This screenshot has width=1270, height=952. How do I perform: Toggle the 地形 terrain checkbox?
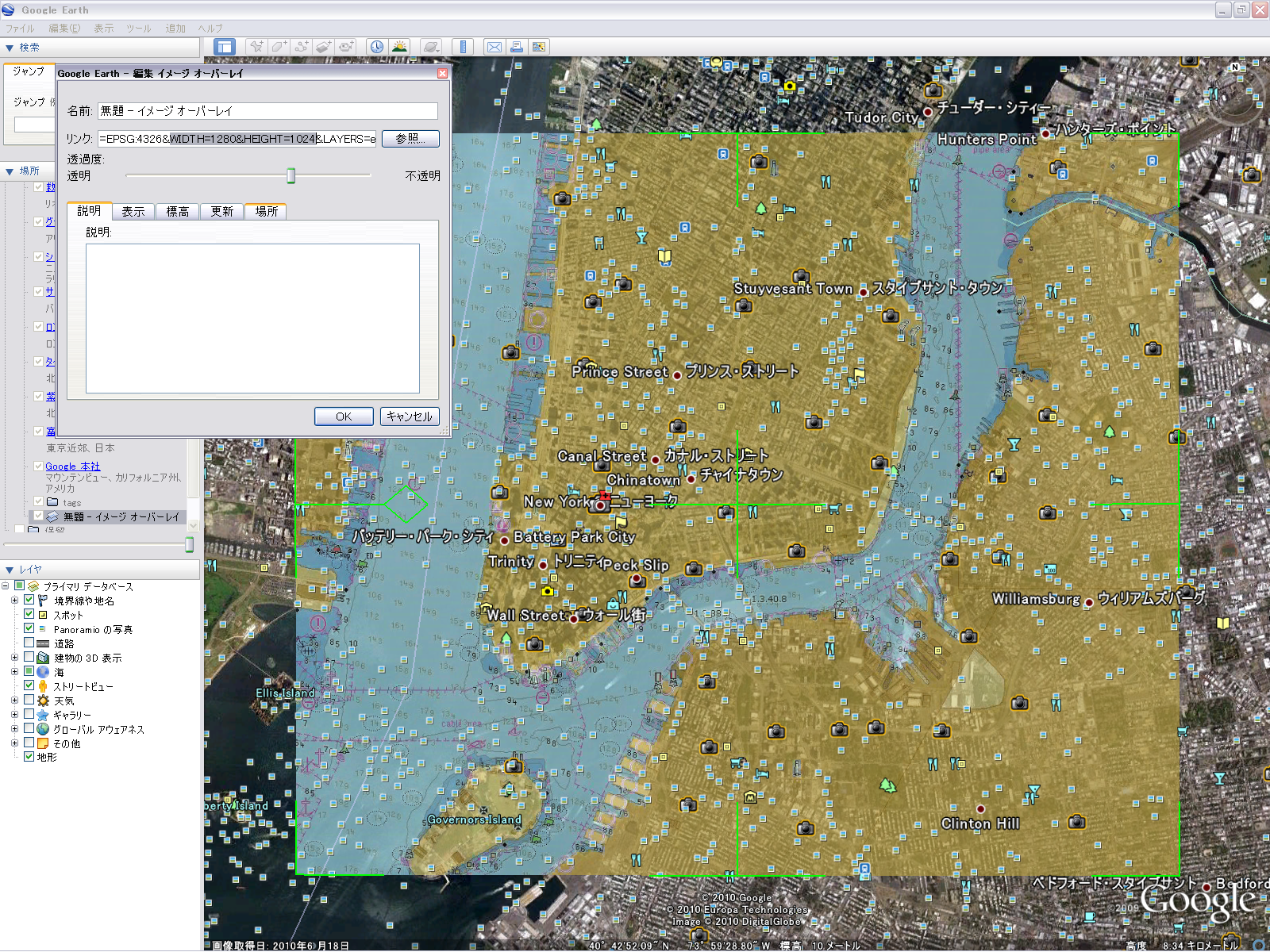point(29,757)
